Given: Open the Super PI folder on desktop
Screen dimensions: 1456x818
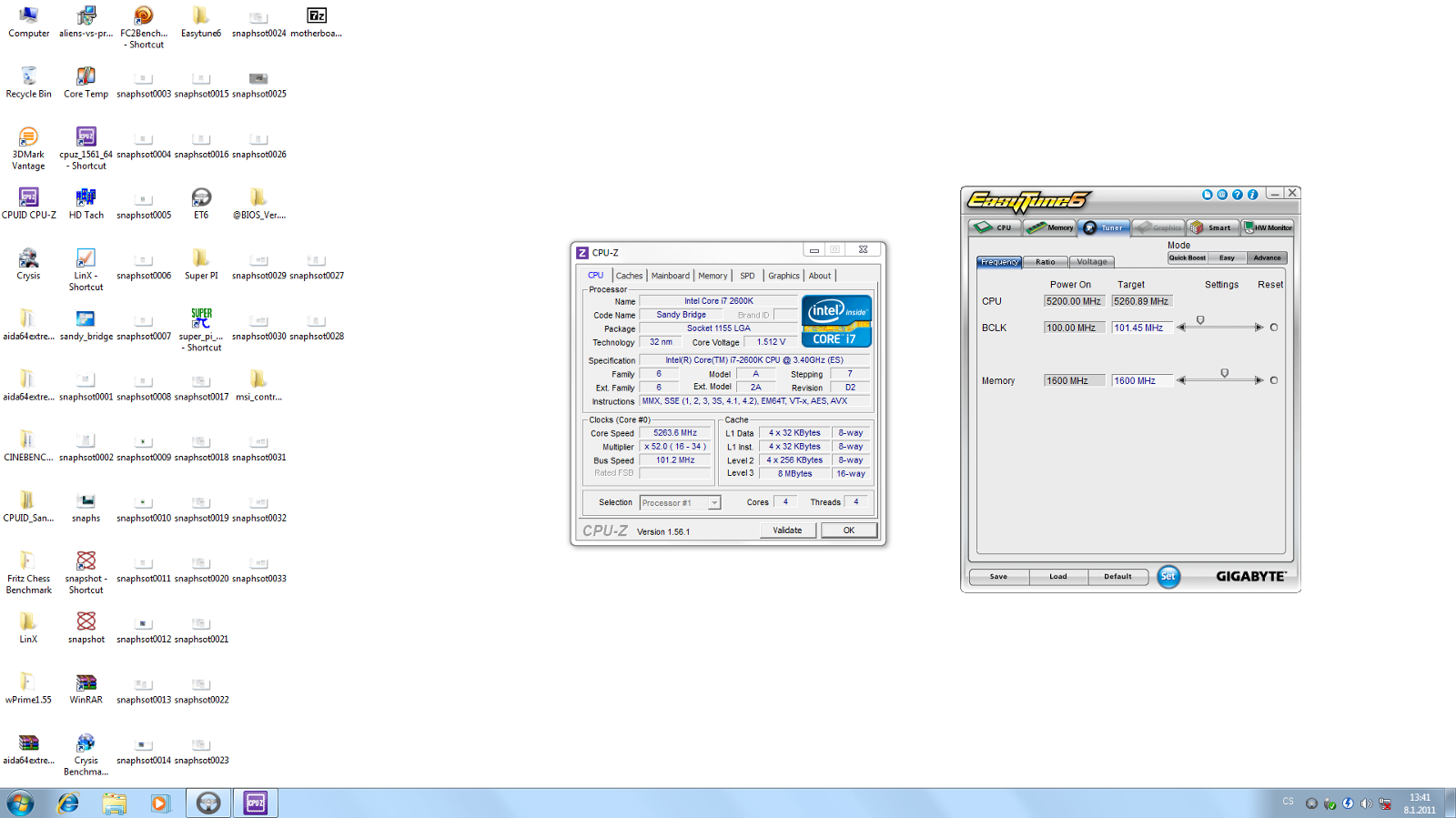Looking at the screenshot, I should [201, 265].
